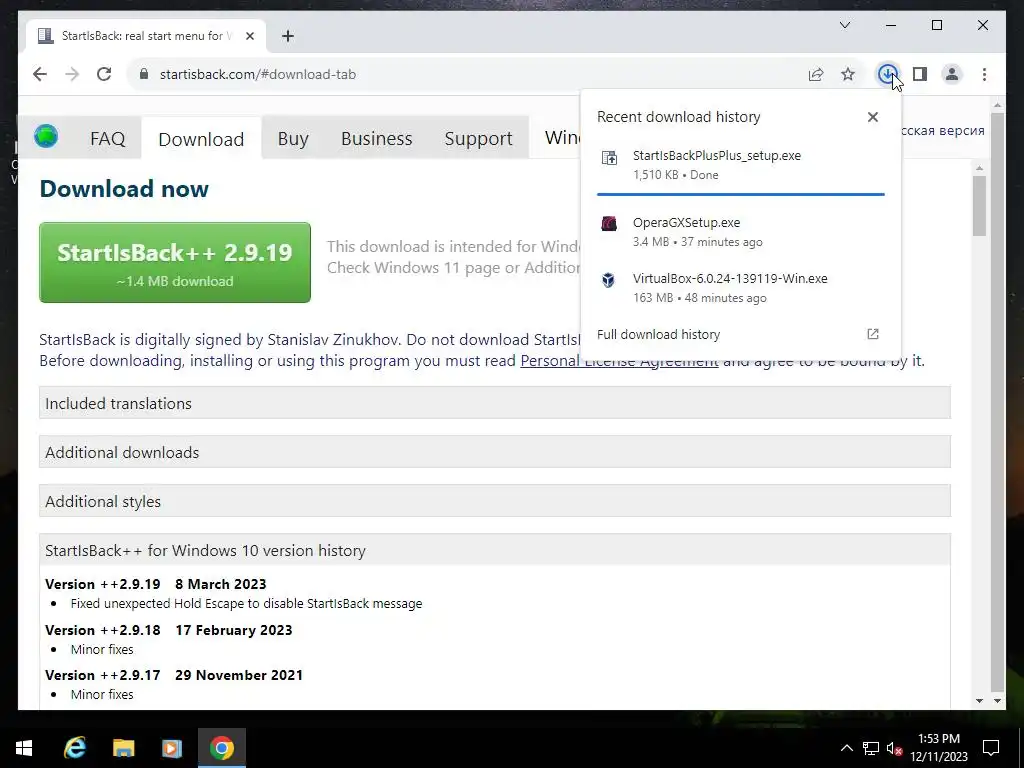Go back to the previous page
The height and width of the screenshot is (768, 1024).
coord(40,74)
